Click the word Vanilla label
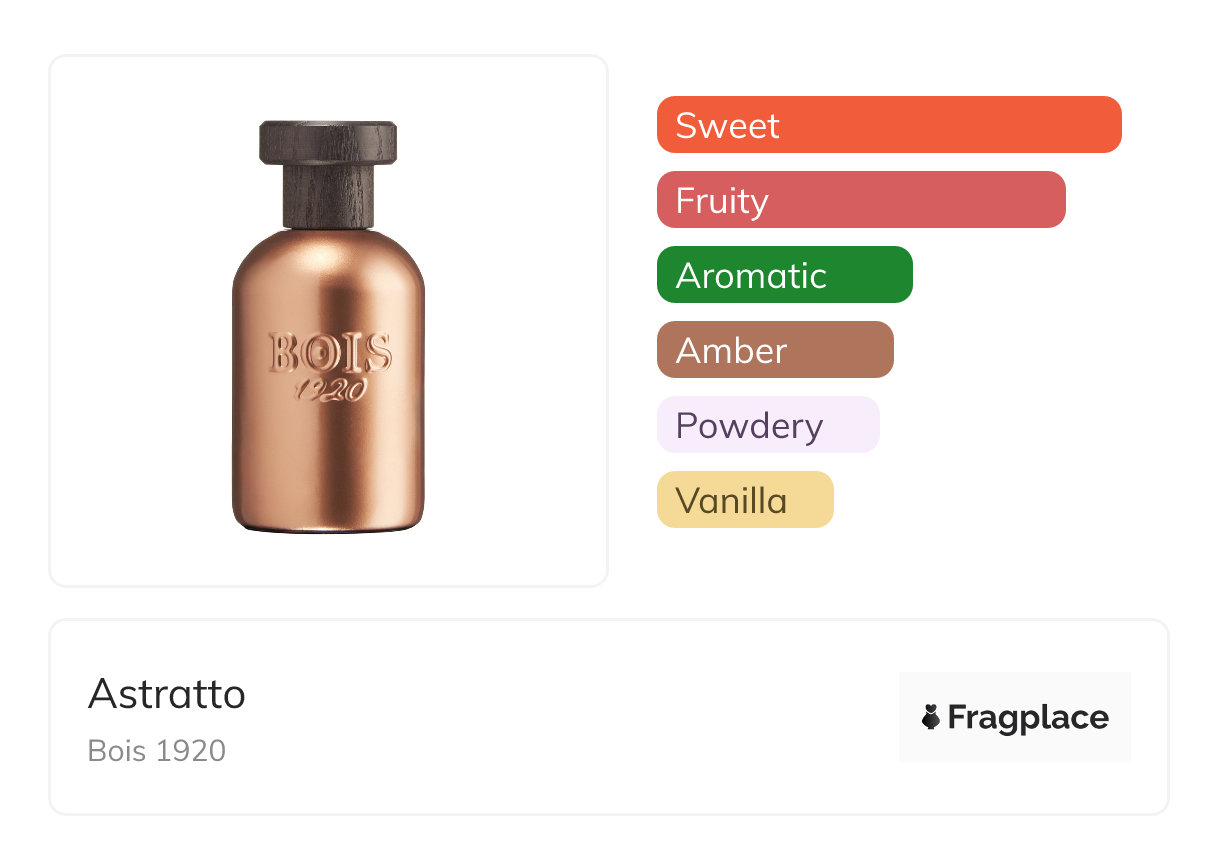 [x=731, y=500]
